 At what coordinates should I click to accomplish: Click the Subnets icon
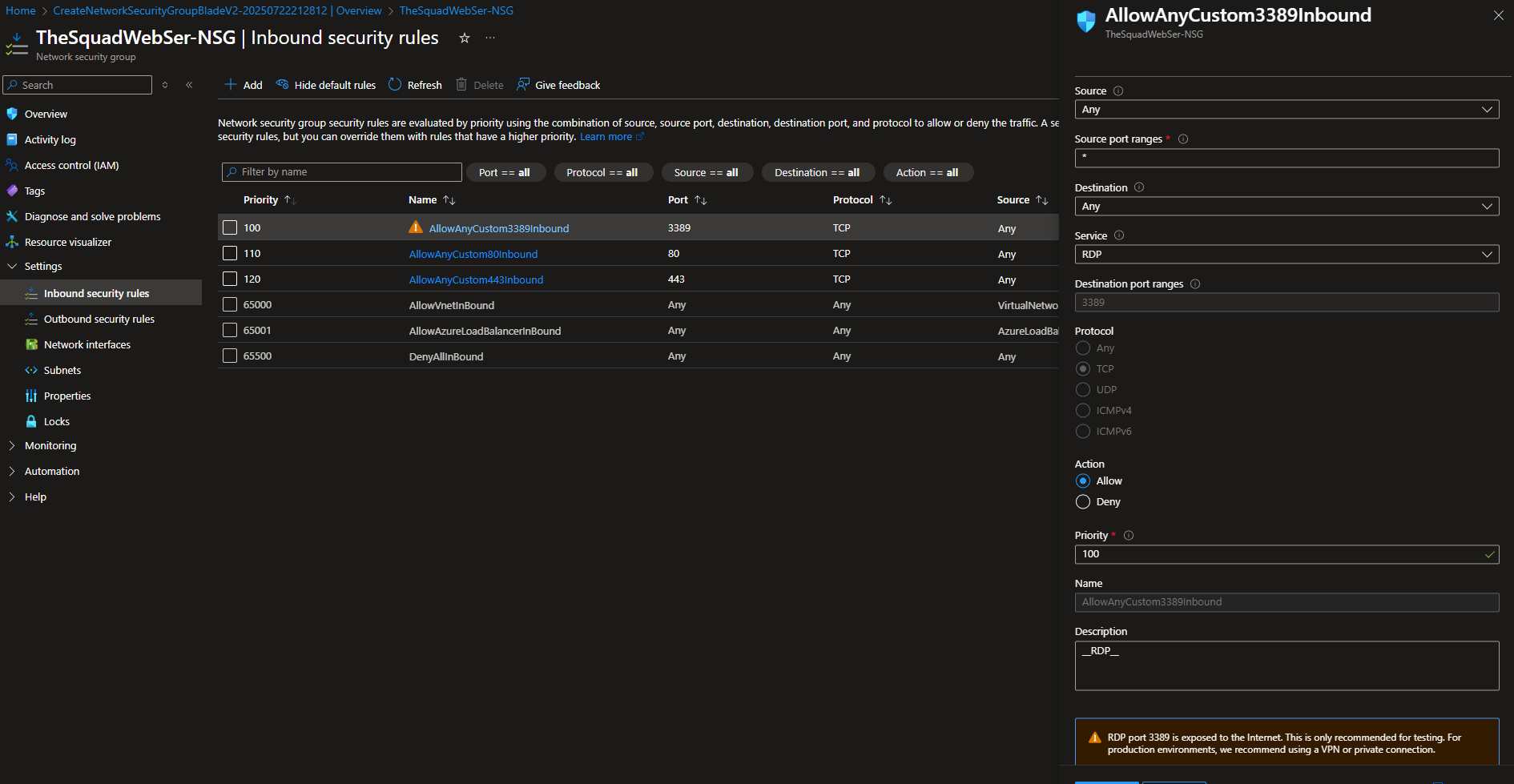31,370
